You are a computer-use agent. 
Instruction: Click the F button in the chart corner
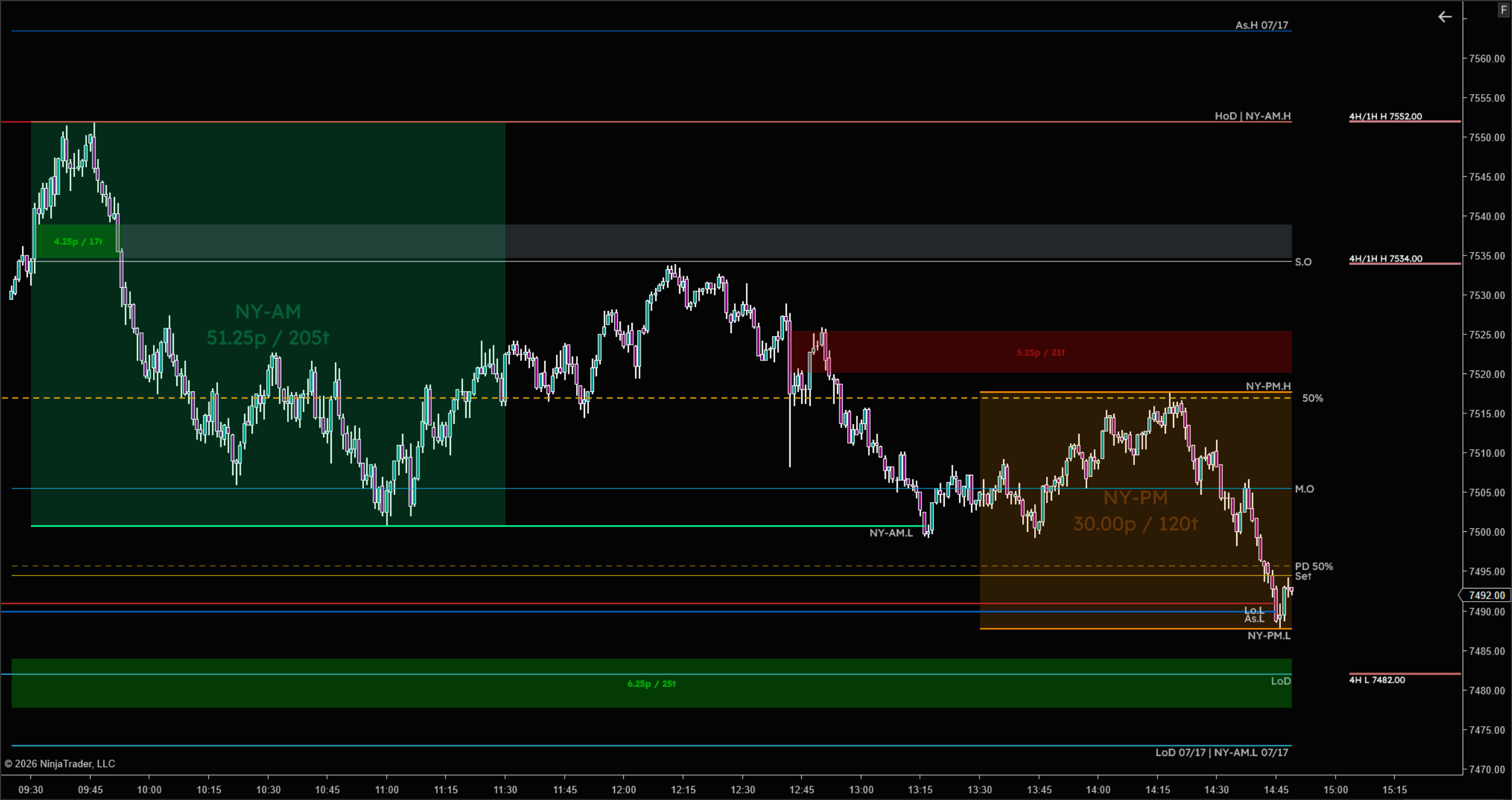point(1503,10)
